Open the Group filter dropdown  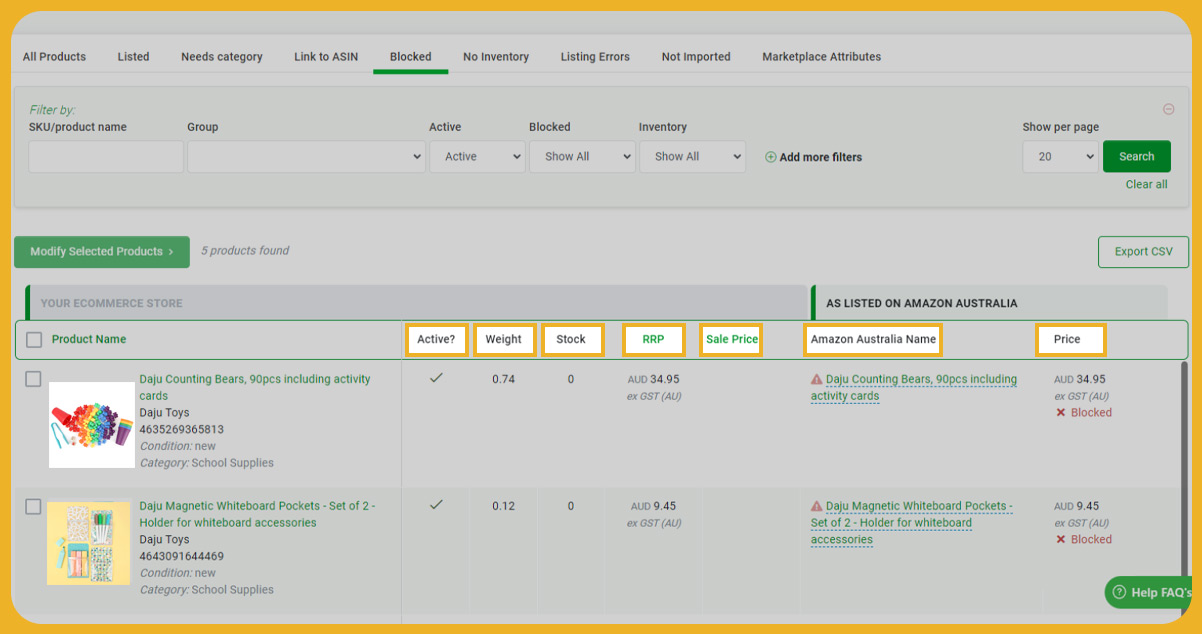coord(307,157)
